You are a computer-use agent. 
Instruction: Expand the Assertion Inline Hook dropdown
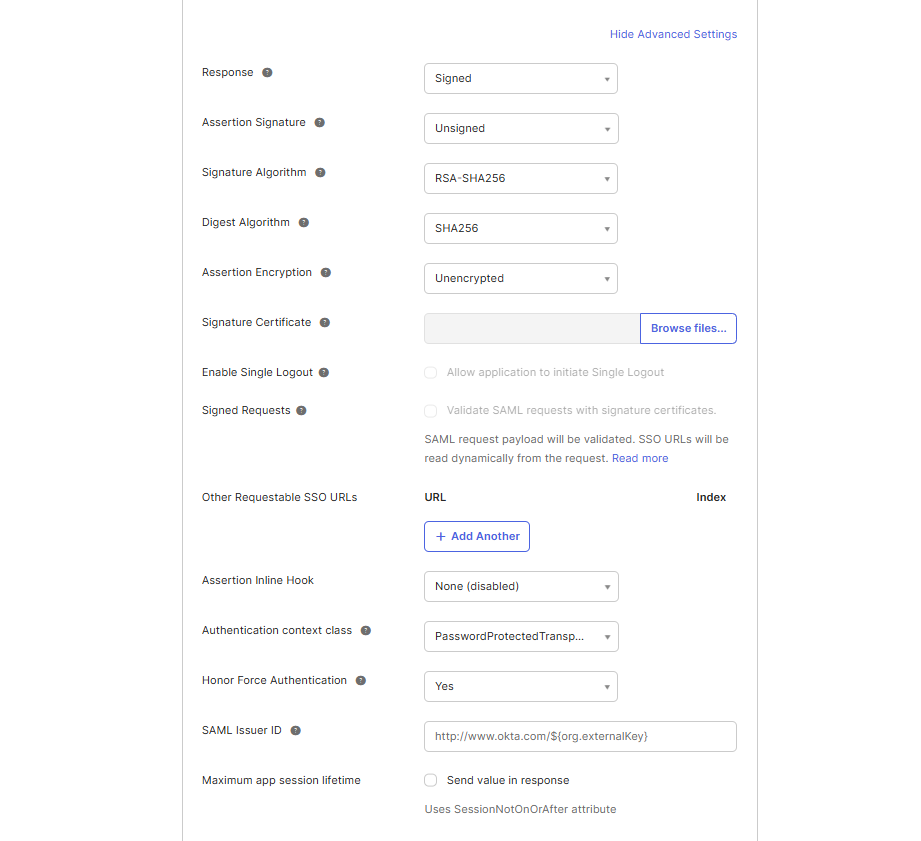coord(521,587)
